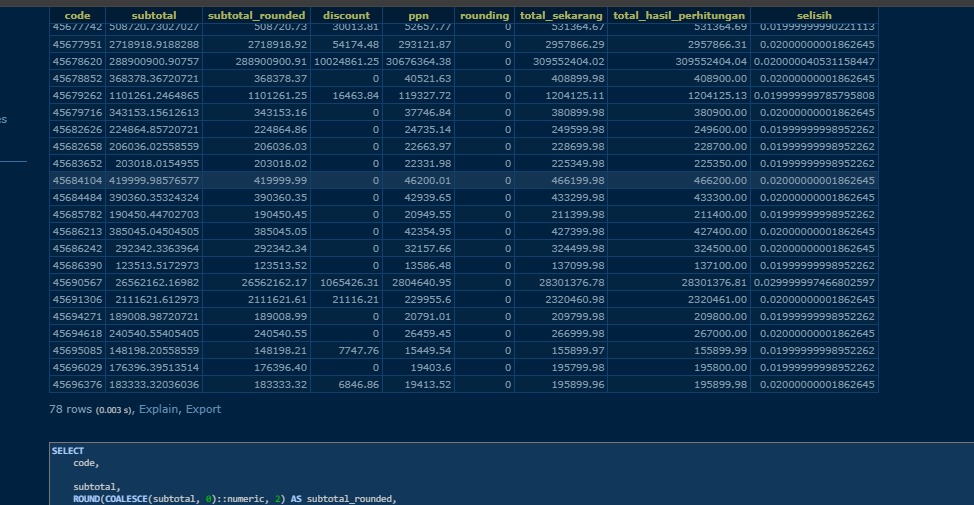Click total_sekarang value 155899.97
The image size is (974, 505).
(x=561, y=350)
